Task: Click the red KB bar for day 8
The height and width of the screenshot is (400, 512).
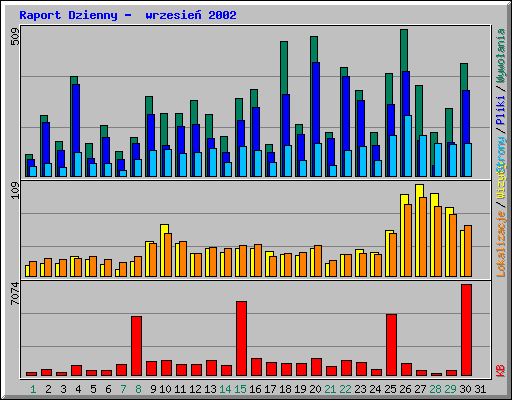Action: coord(136,346)
